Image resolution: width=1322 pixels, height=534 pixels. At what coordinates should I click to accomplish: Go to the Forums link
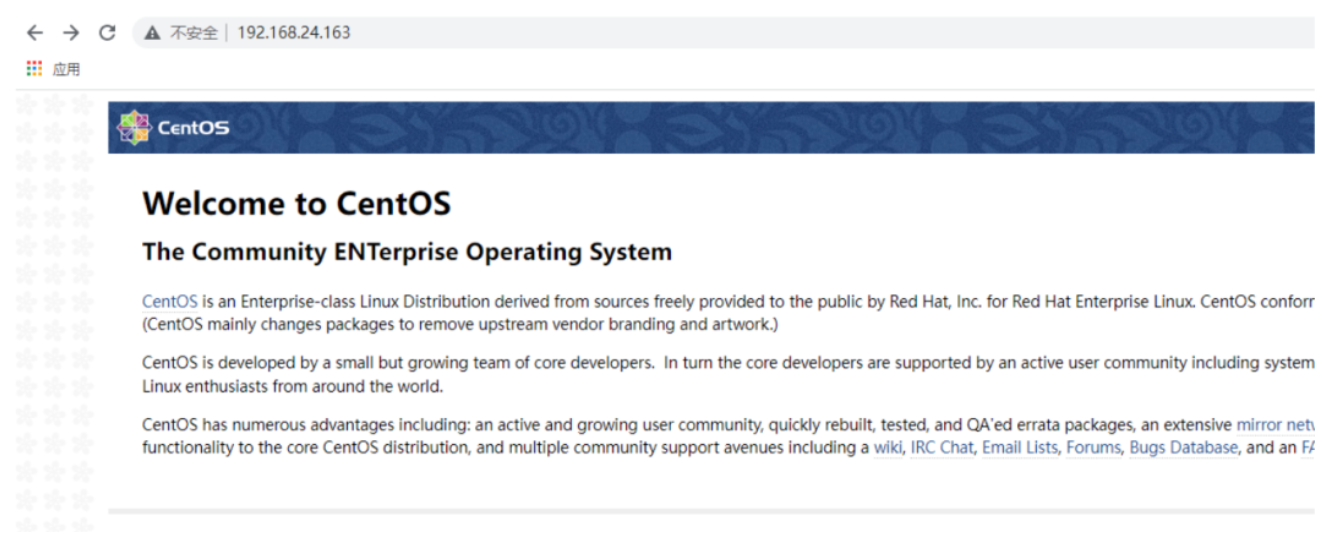1093,448
